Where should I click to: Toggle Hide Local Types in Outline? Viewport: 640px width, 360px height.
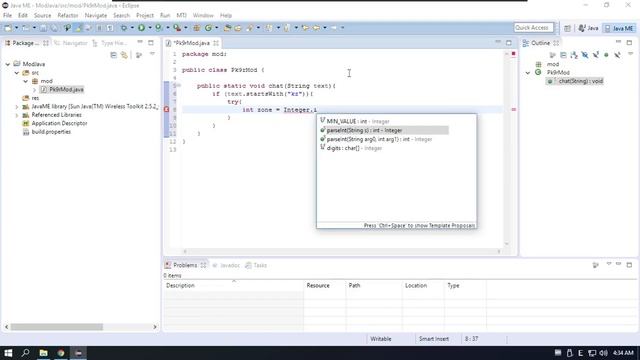(x=617, y=55)
